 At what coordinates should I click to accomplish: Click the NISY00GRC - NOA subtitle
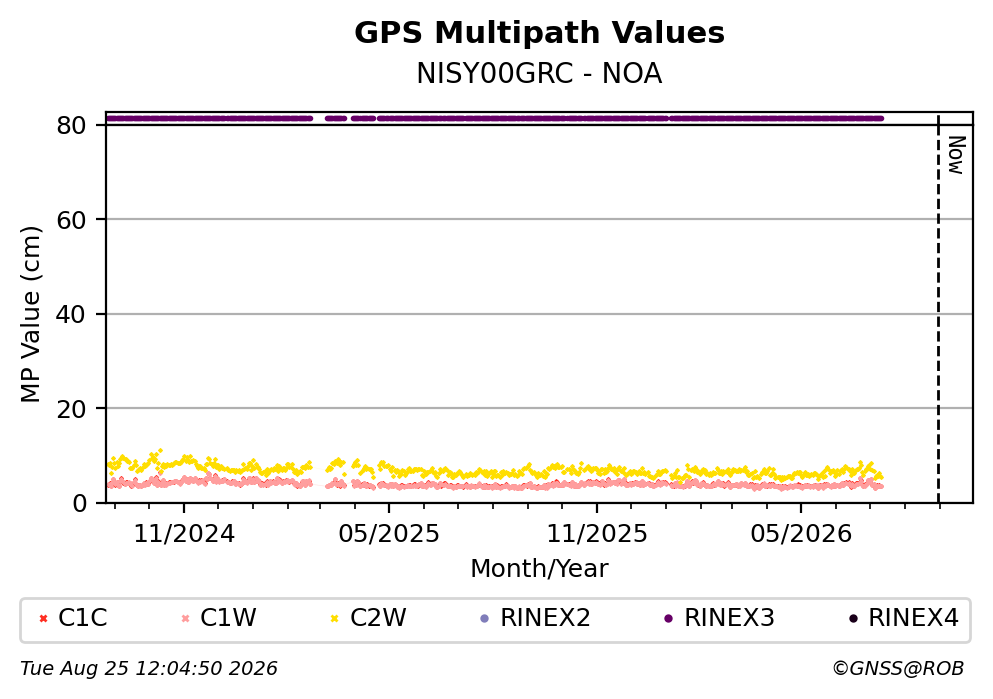540,74
